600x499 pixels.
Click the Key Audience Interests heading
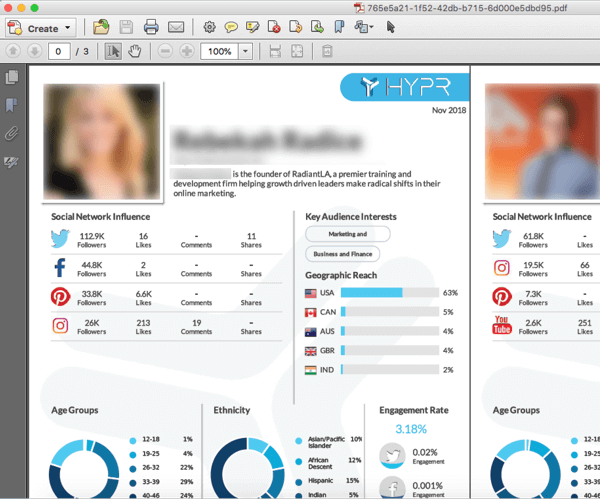click(x=351, y=217)
